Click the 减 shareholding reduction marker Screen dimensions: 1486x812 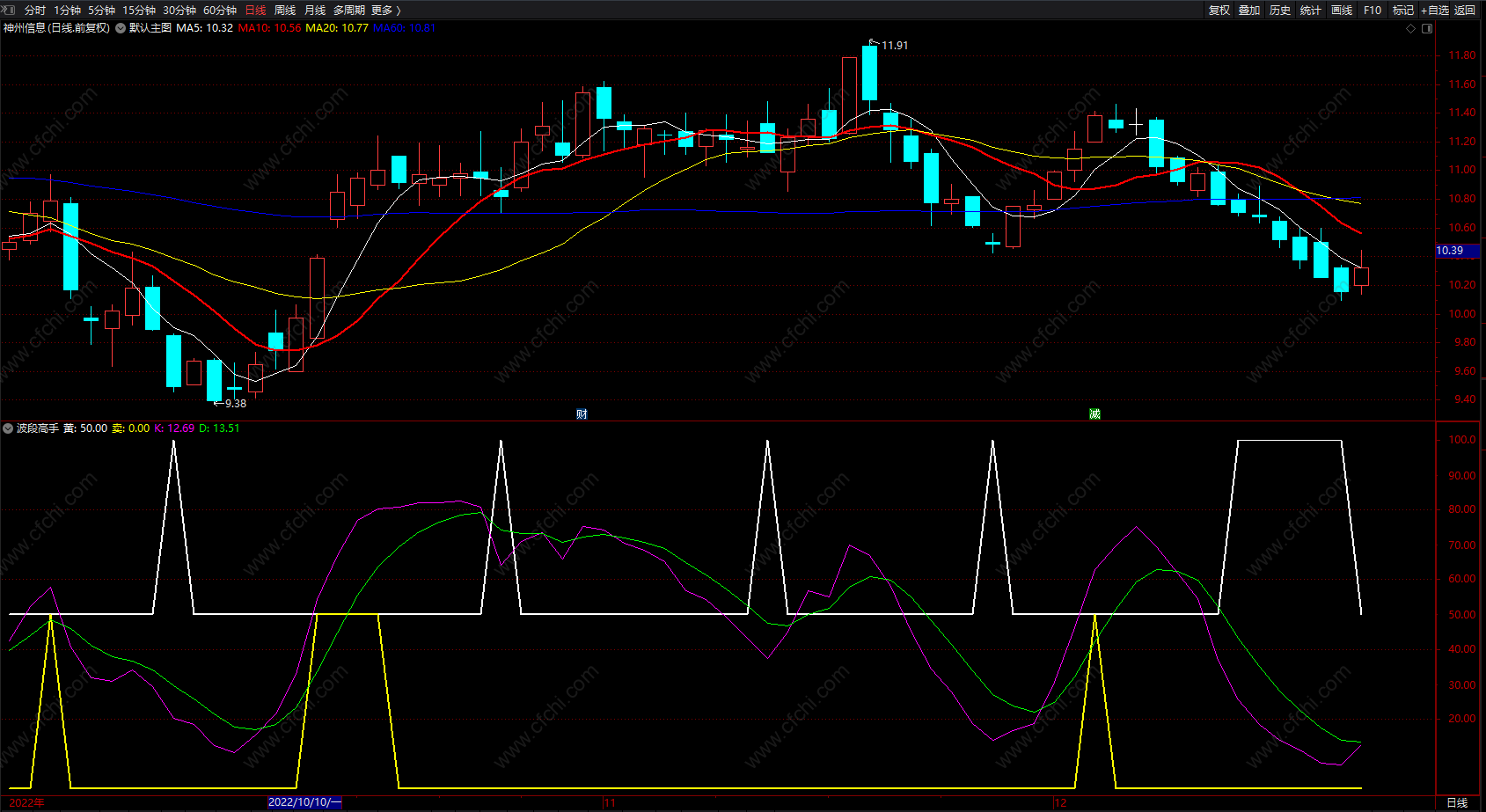pos(1094,413)
